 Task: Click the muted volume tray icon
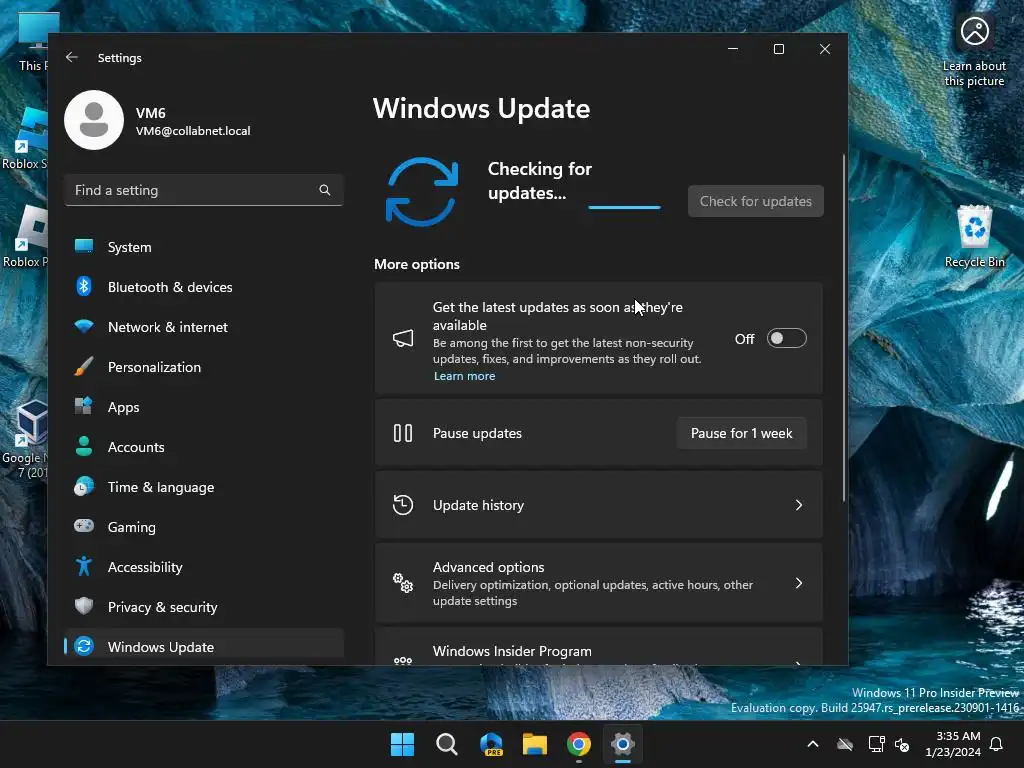(903, 744)
